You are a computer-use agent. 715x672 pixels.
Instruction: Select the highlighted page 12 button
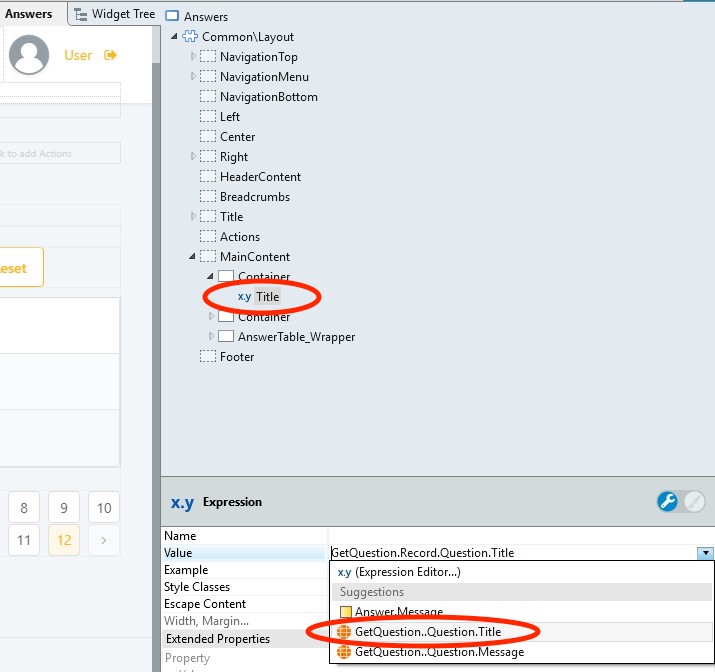click(64, 540)
